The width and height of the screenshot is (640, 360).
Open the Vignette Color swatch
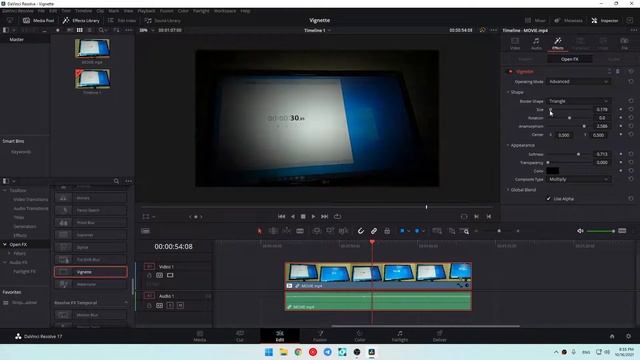coord(553,171)
